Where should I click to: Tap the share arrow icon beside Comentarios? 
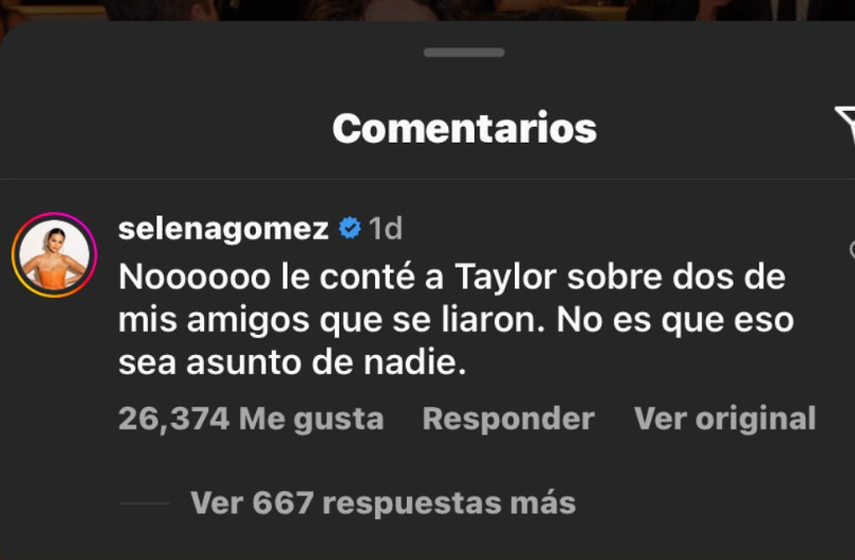845,124
